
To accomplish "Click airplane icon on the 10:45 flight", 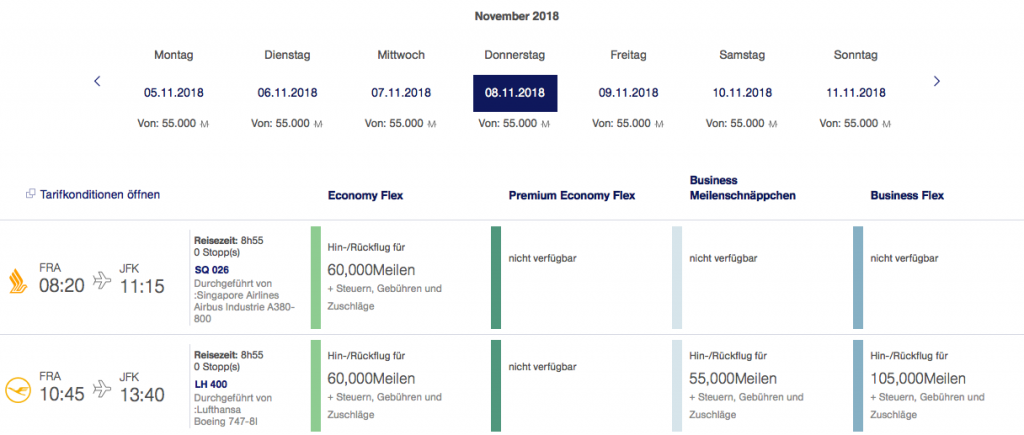I will click(x=102, y=390).
